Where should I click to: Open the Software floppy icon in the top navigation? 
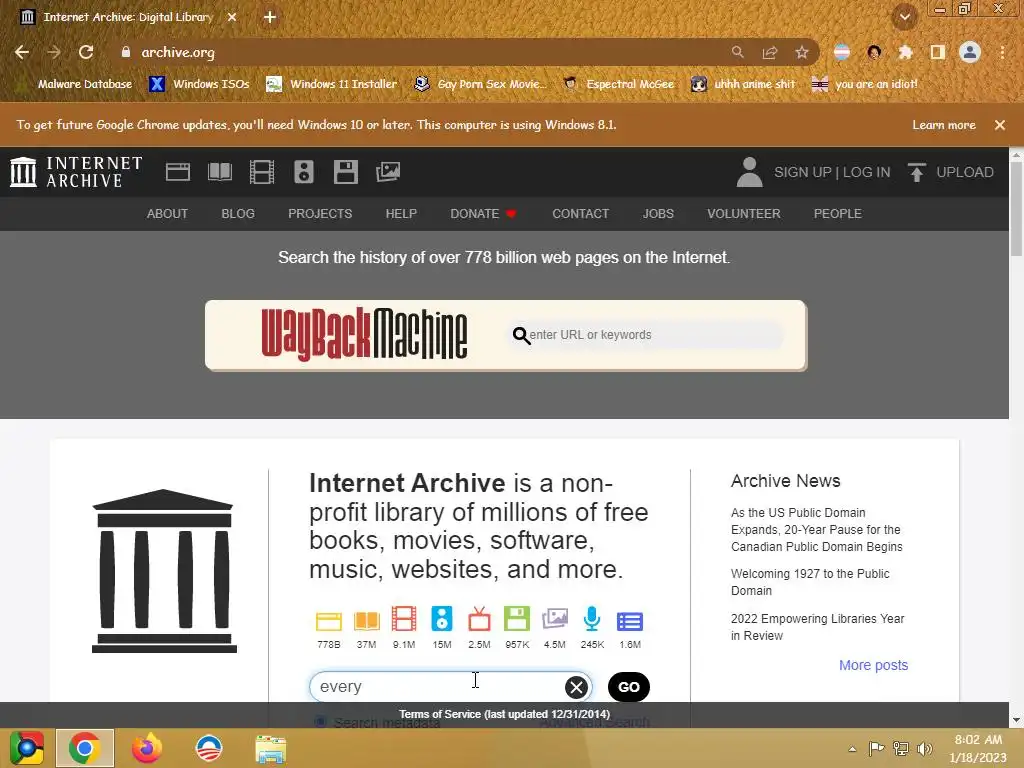[x=345, y=172]
